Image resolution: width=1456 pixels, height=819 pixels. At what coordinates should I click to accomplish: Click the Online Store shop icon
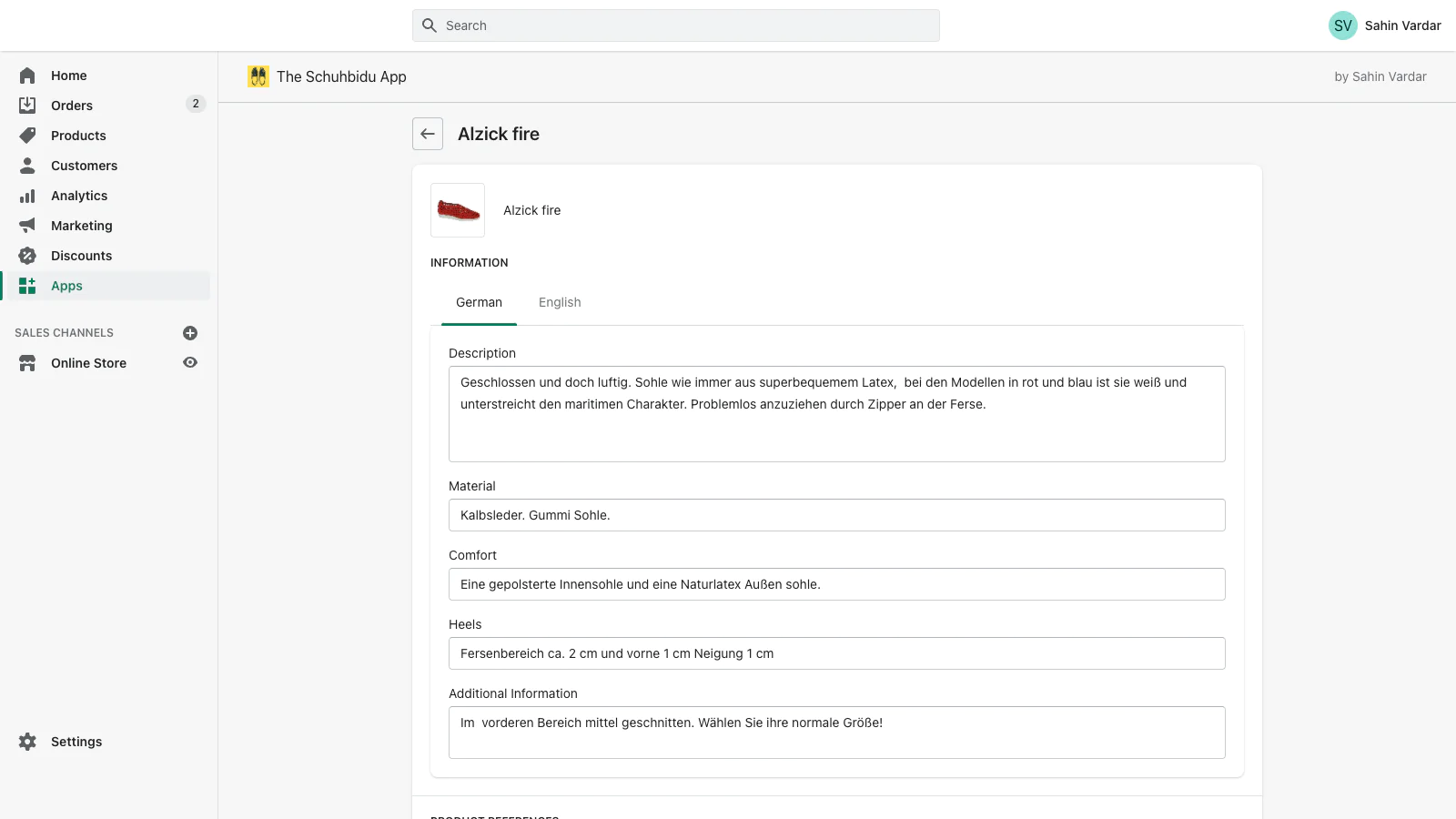pyautogui.click(x=27, y=363)
